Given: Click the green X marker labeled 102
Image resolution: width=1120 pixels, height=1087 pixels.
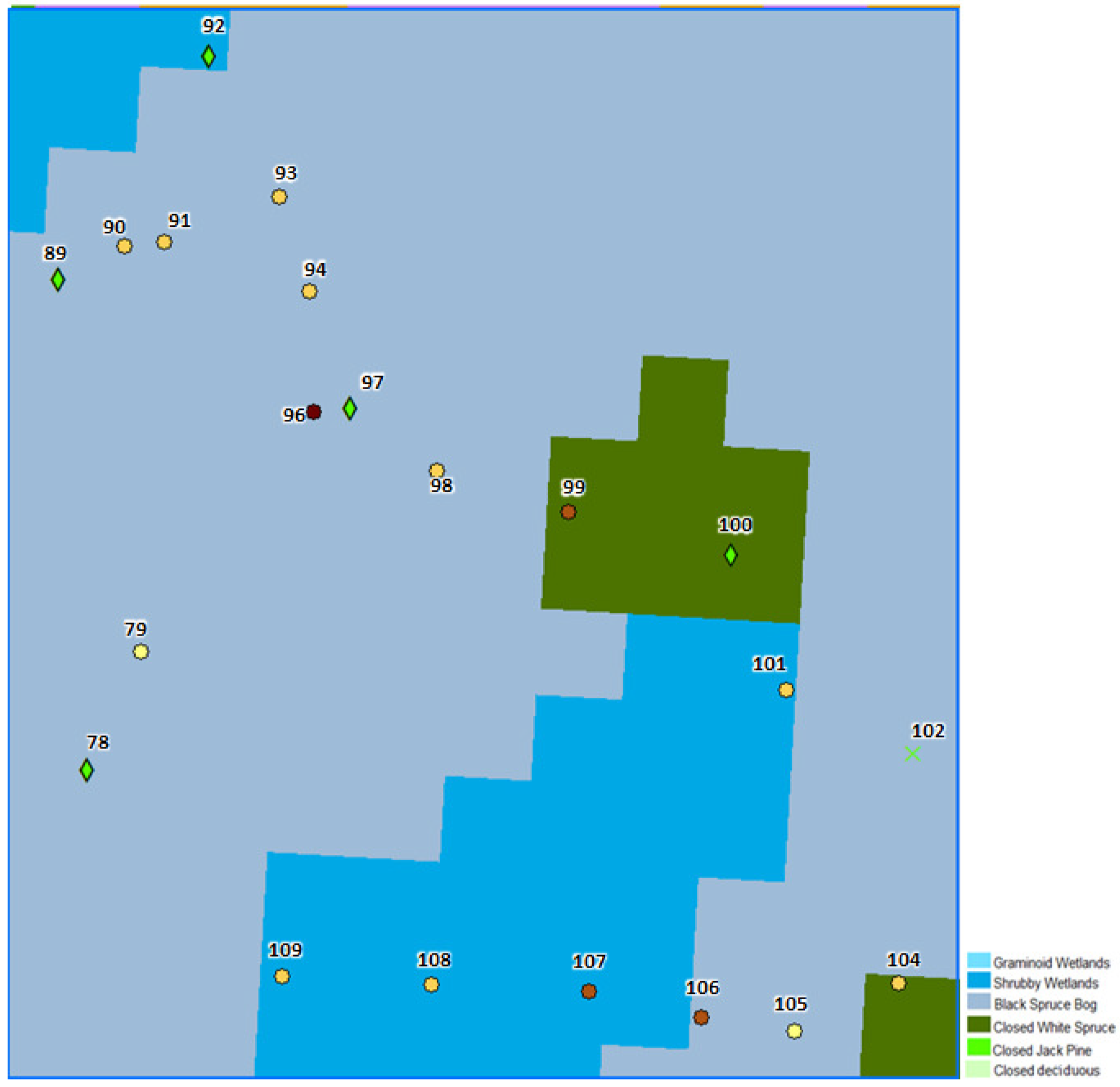Looking at the screenshot, I should (913, 754).
